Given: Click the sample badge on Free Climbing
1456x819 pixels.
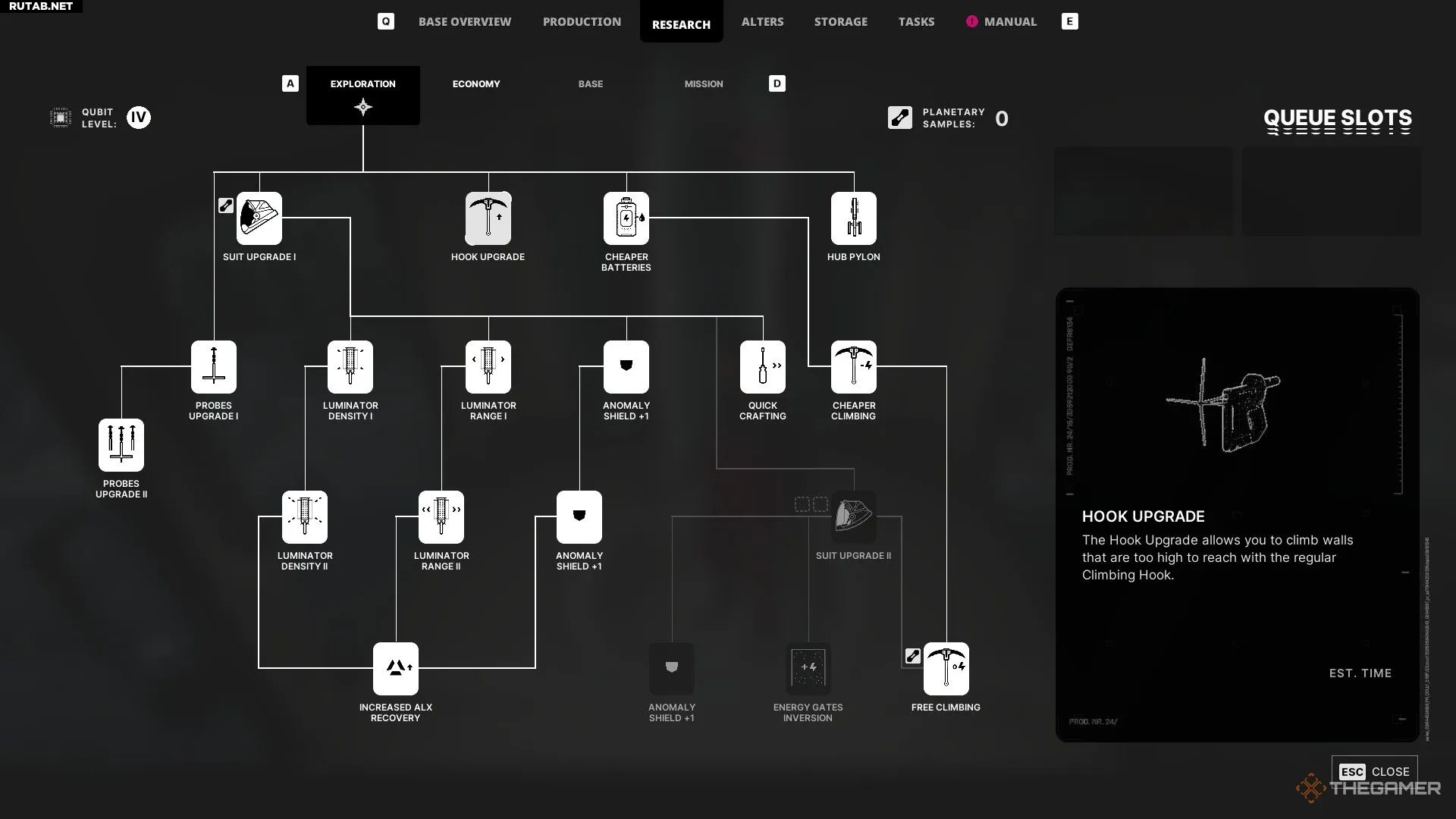Looking at the screenshot, I should (913, 656).
